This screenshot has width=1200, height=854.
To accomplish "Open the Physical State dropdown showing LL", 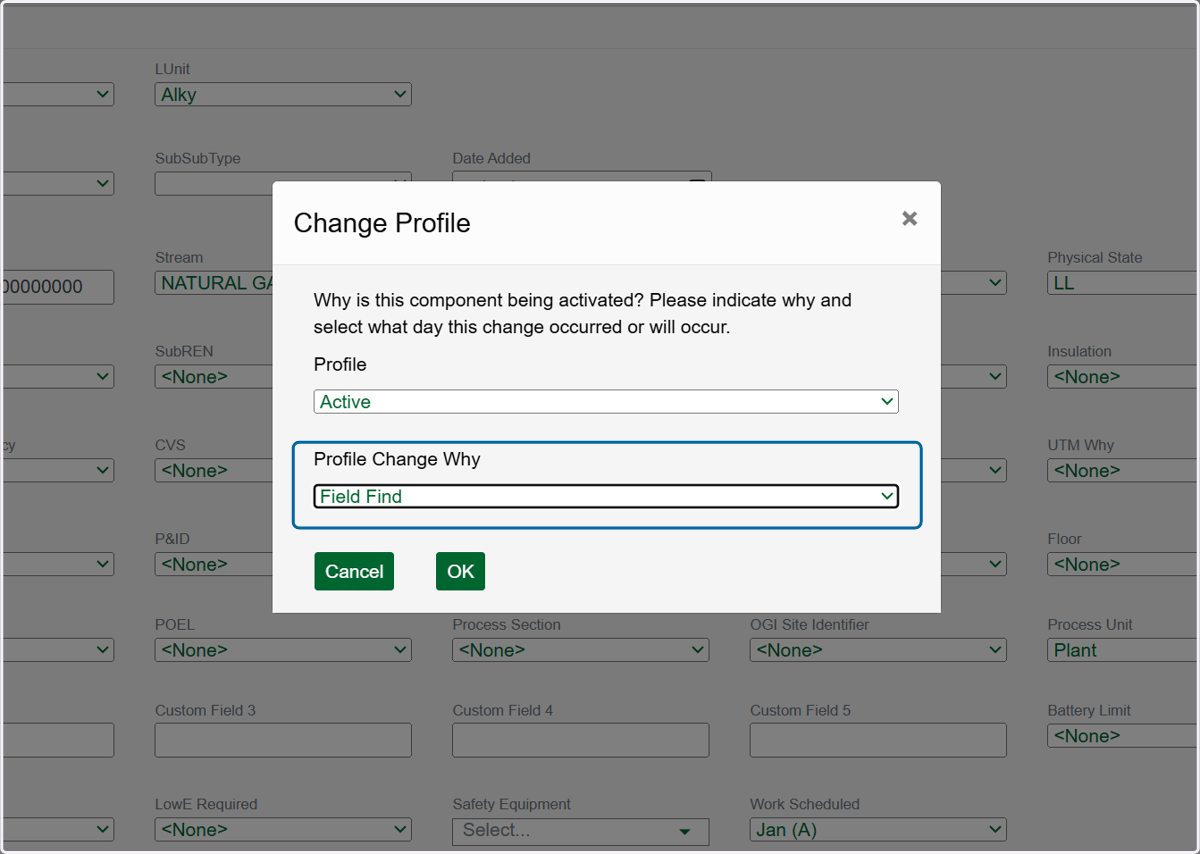I will [x=1123, y=283].
